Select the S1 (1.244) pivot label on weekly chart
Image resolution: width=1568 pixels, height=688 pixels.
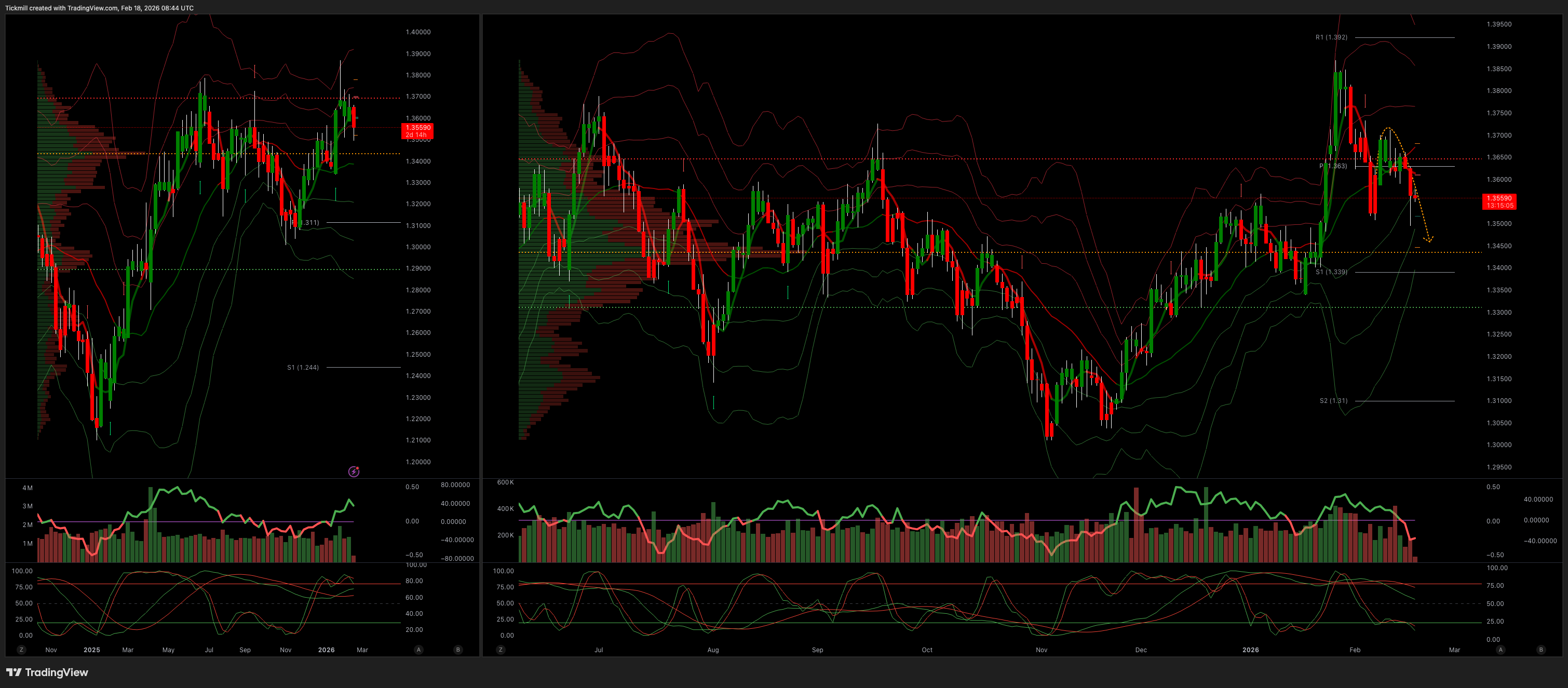coord(303,367)
